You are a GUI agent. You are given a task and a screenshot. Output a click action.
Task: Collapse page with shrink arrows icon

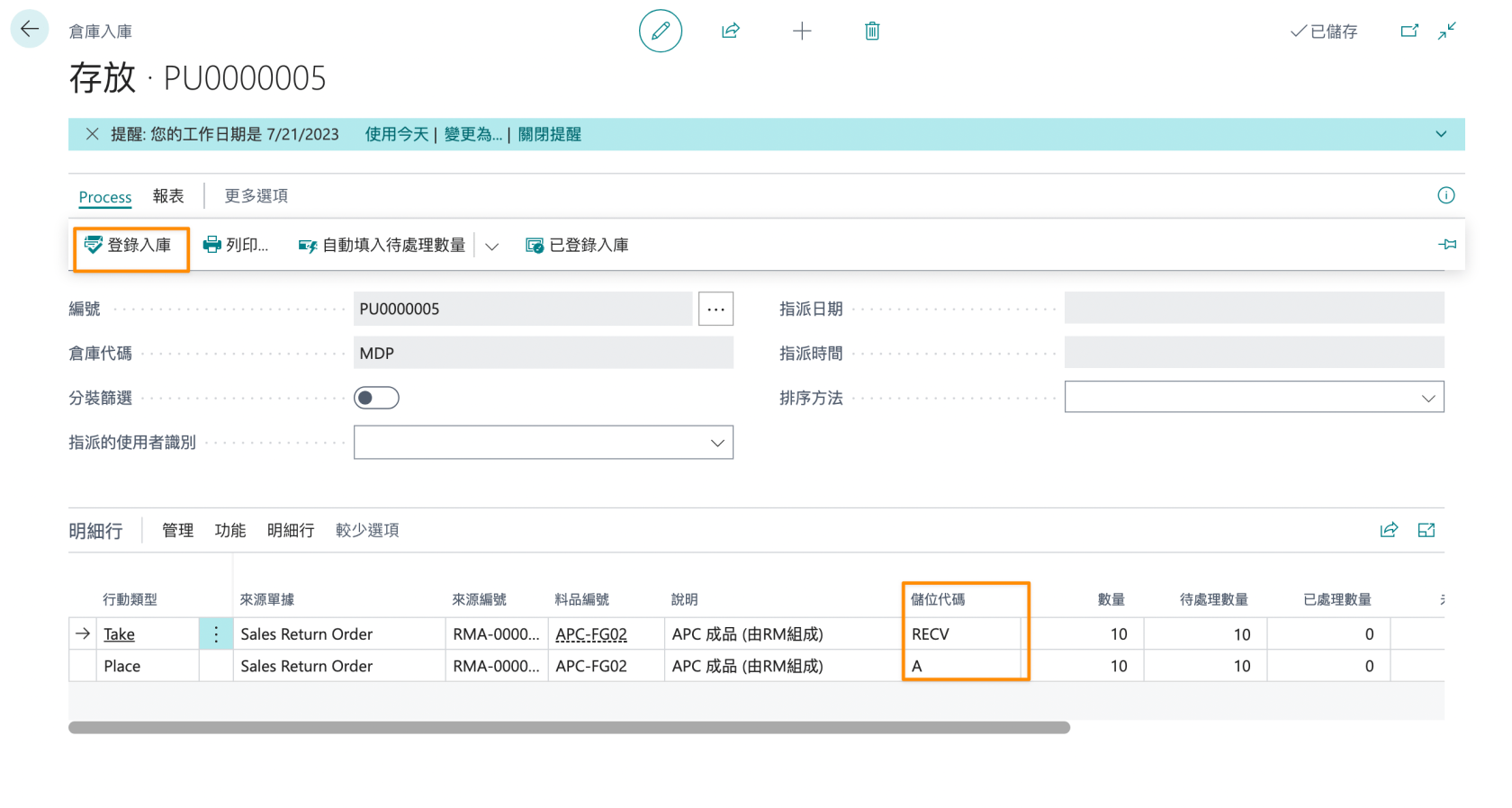pos(1447,31)
